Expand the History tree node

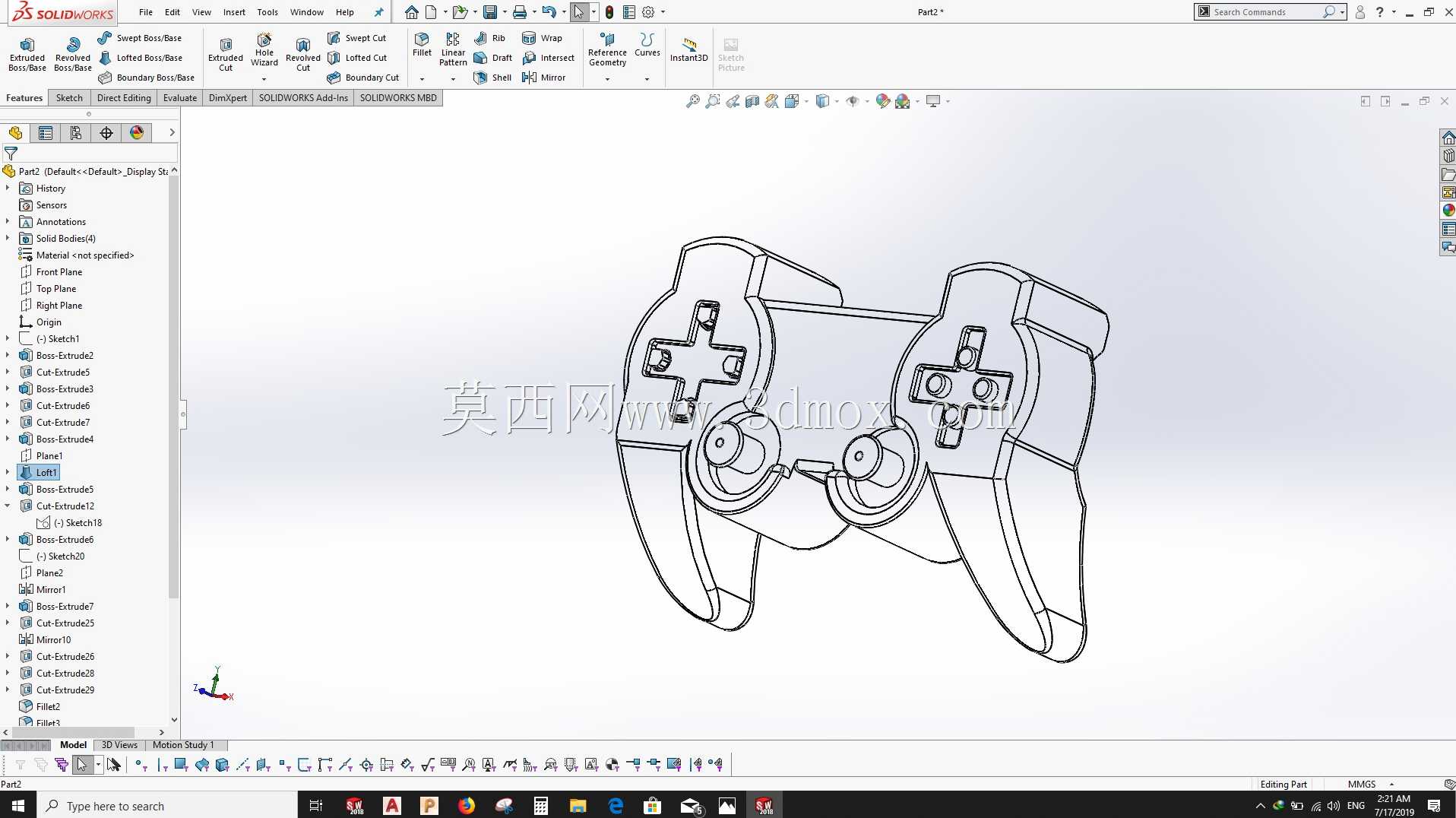[x=8, y=188]
